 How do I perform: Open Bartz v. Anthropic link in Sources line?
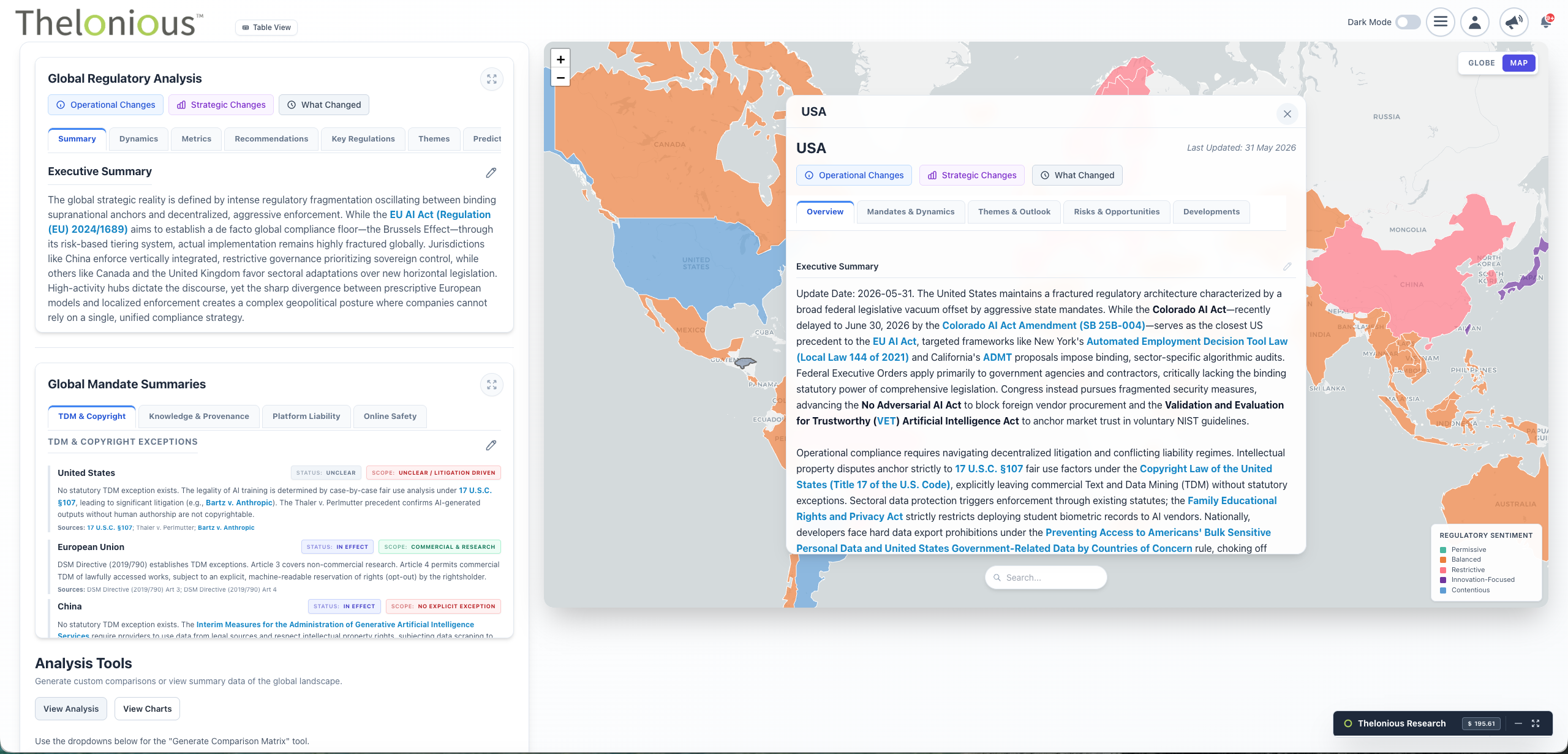coord(226,527)
